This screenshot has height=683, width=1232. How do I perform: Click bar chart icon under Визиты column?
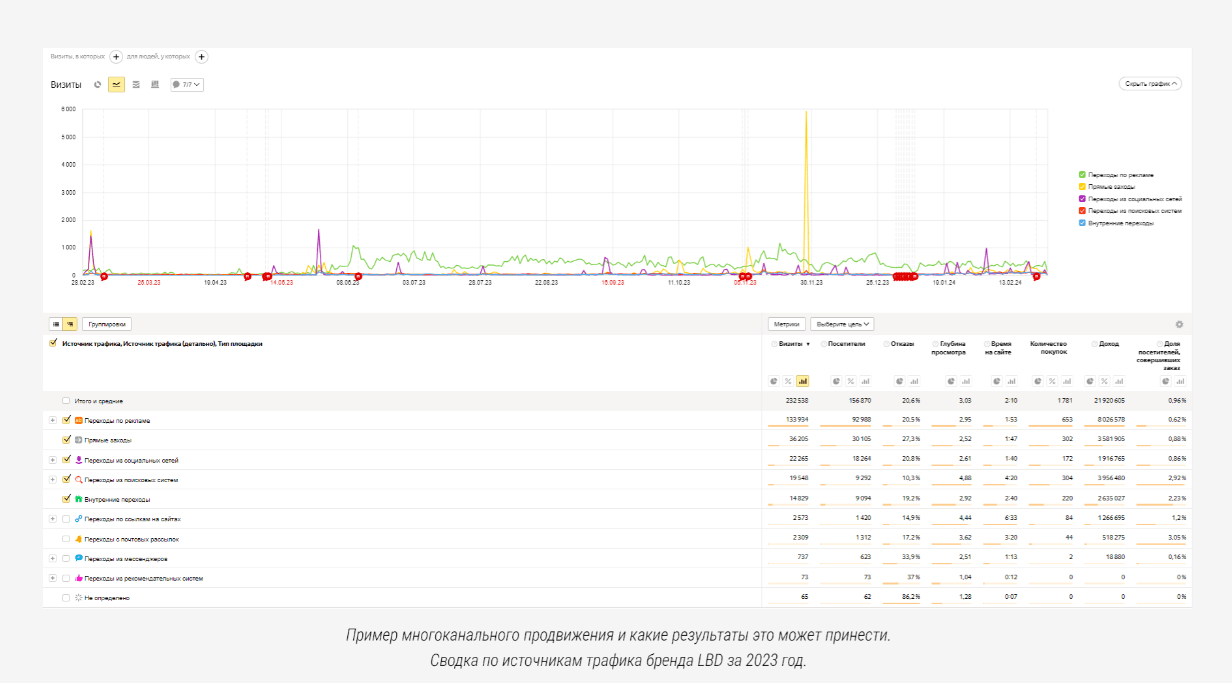point(802,381)
